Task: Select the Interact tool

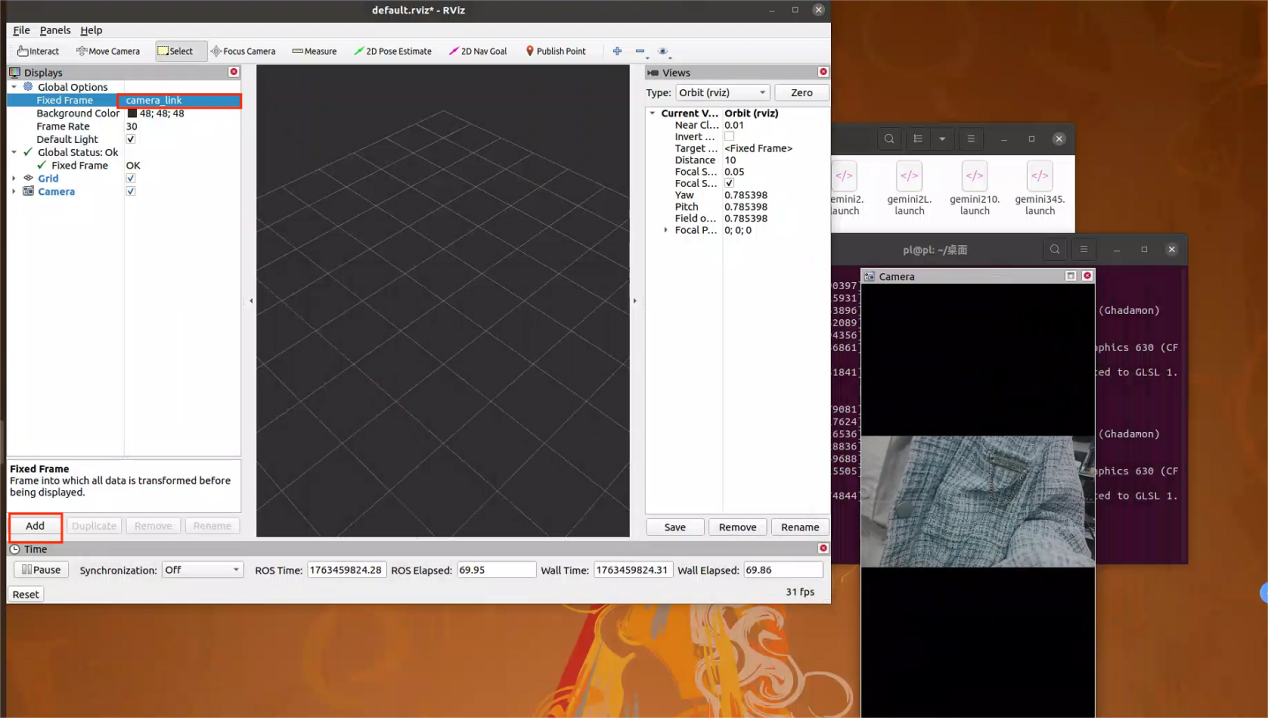Action: (x=38, y=51)
